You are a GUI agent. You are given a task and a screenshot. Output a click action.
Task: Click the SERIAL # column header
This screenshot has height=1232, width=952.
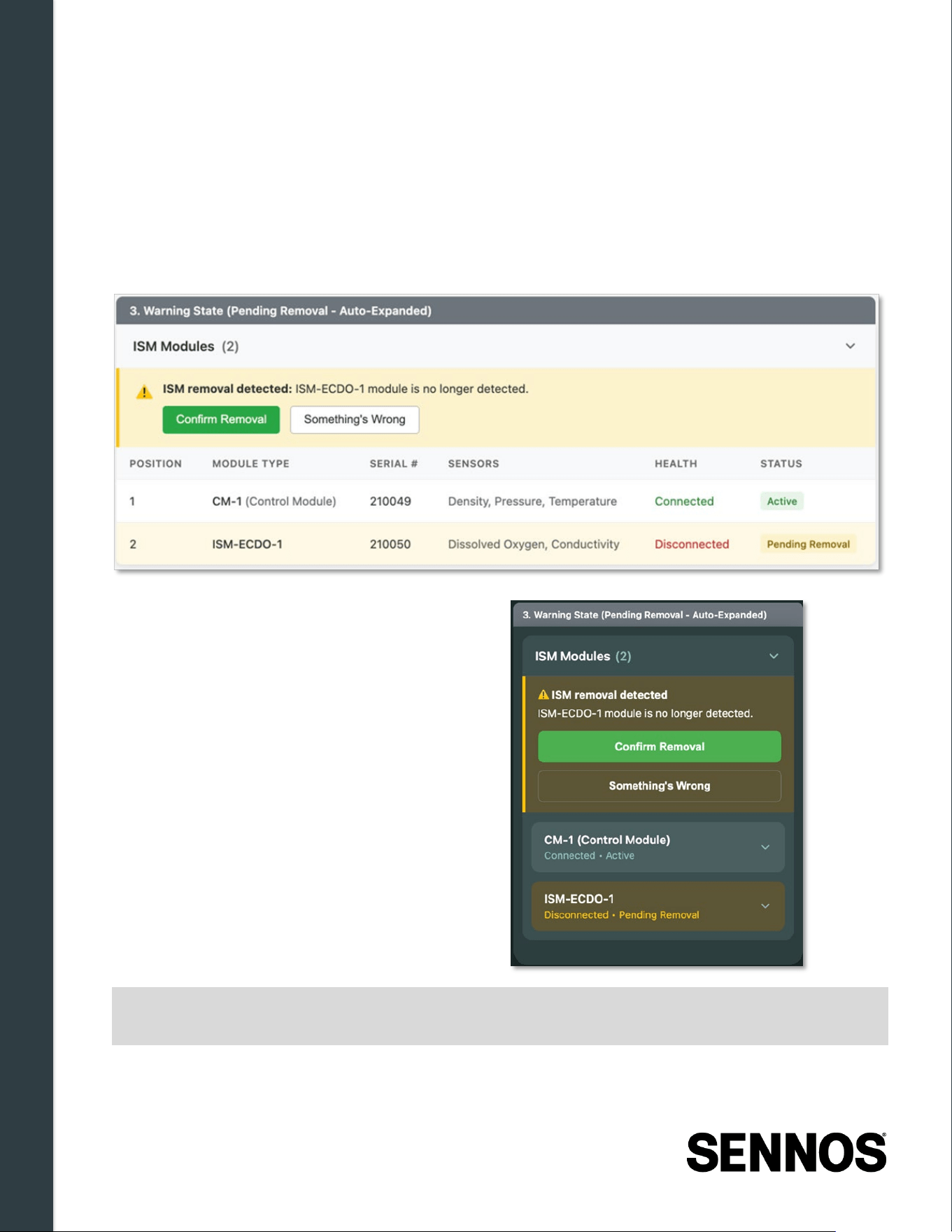tap(394, 464)
